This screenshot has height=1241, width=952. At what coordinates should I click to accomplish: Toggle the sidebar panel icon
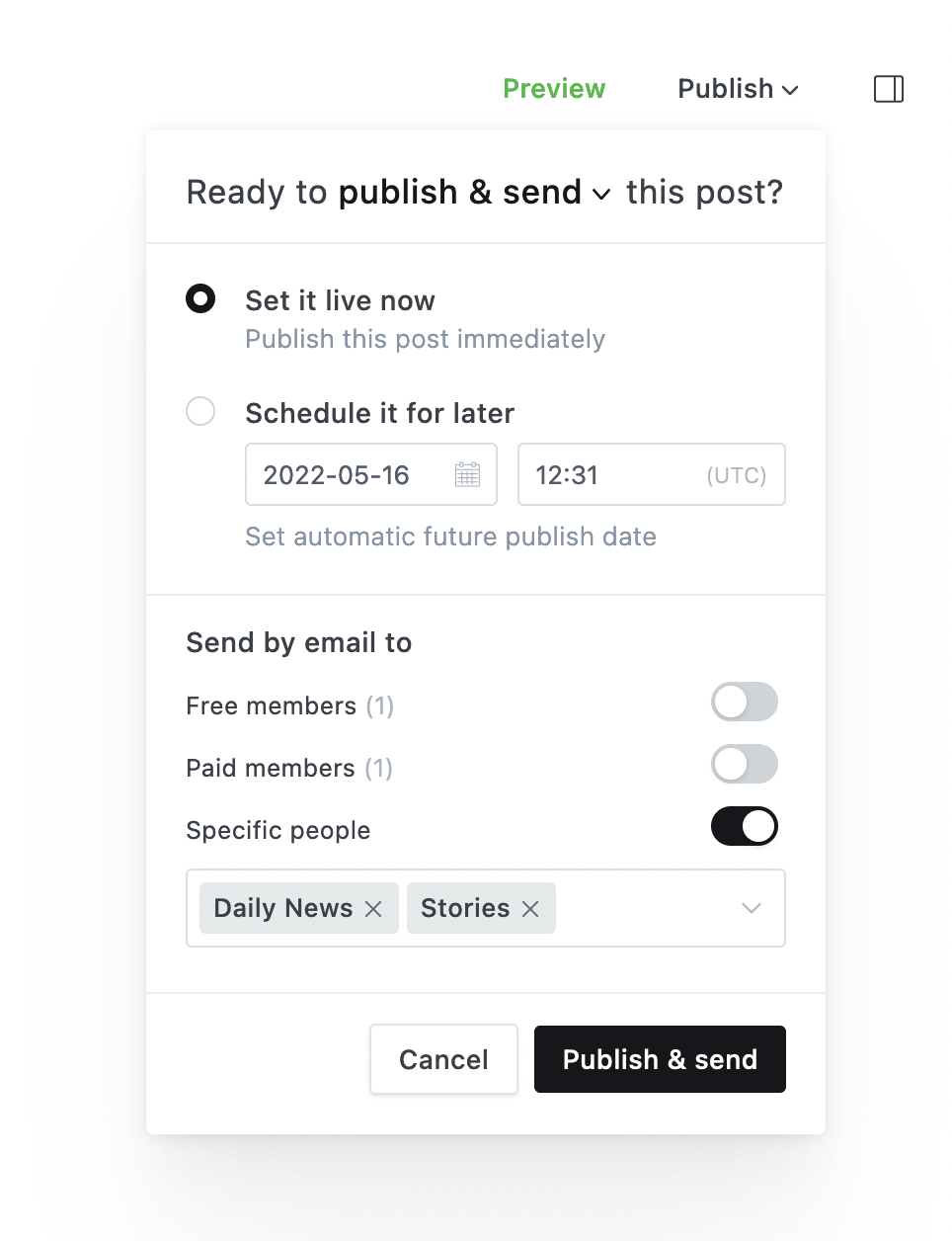coord(889,89)
